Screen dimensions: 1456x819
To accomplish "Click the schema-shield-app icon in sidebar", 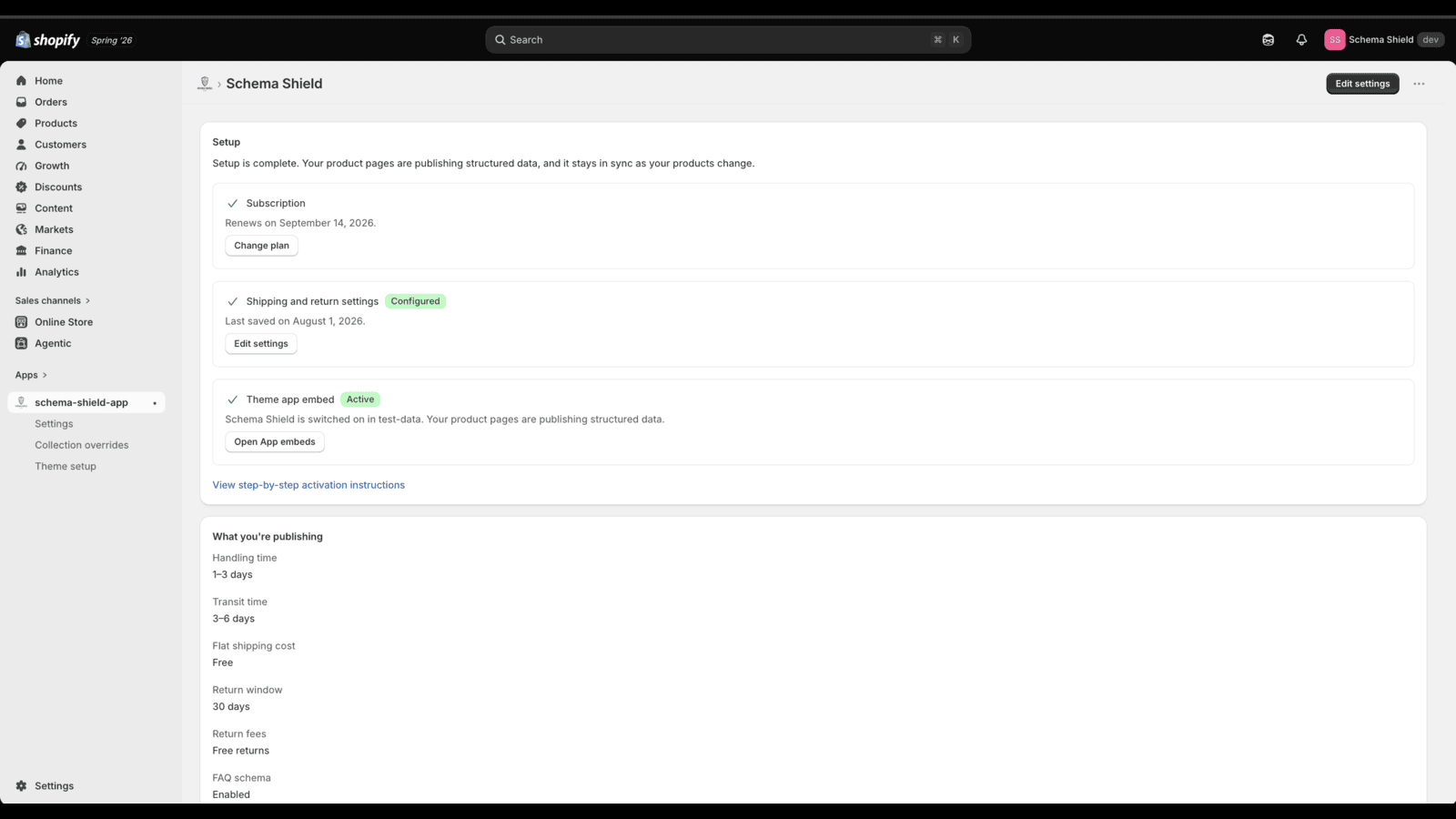I will click(x=21, y=402).
